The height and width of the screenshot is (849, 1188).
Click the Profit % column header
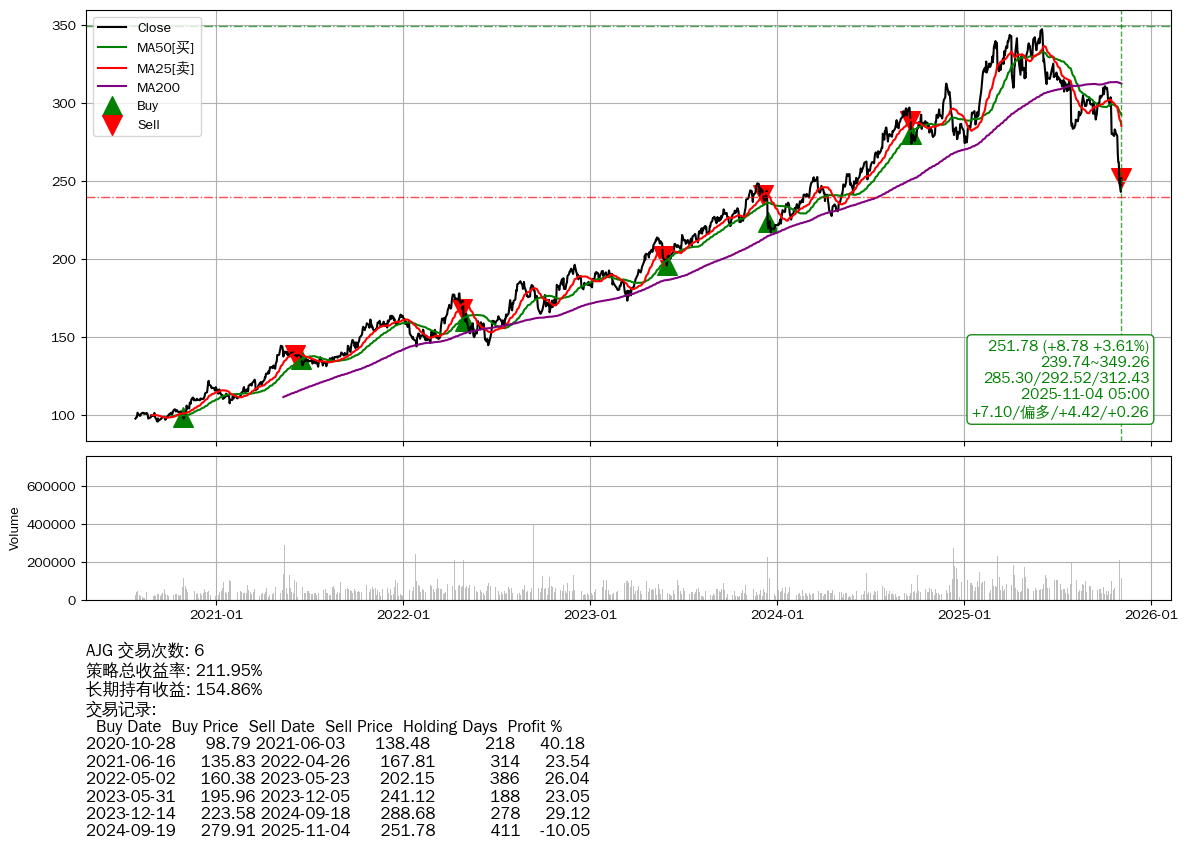point(534,726)
